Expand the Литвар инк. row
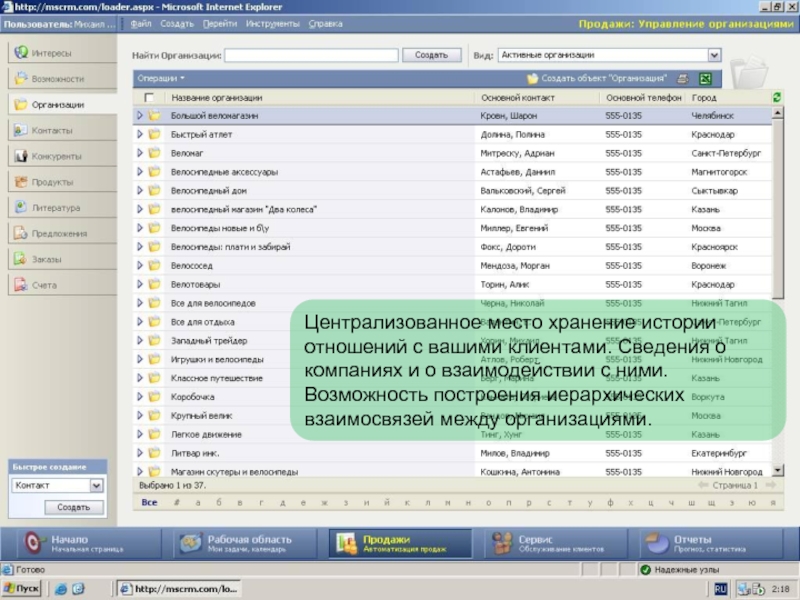800x600 pixels. pos(140,453)
